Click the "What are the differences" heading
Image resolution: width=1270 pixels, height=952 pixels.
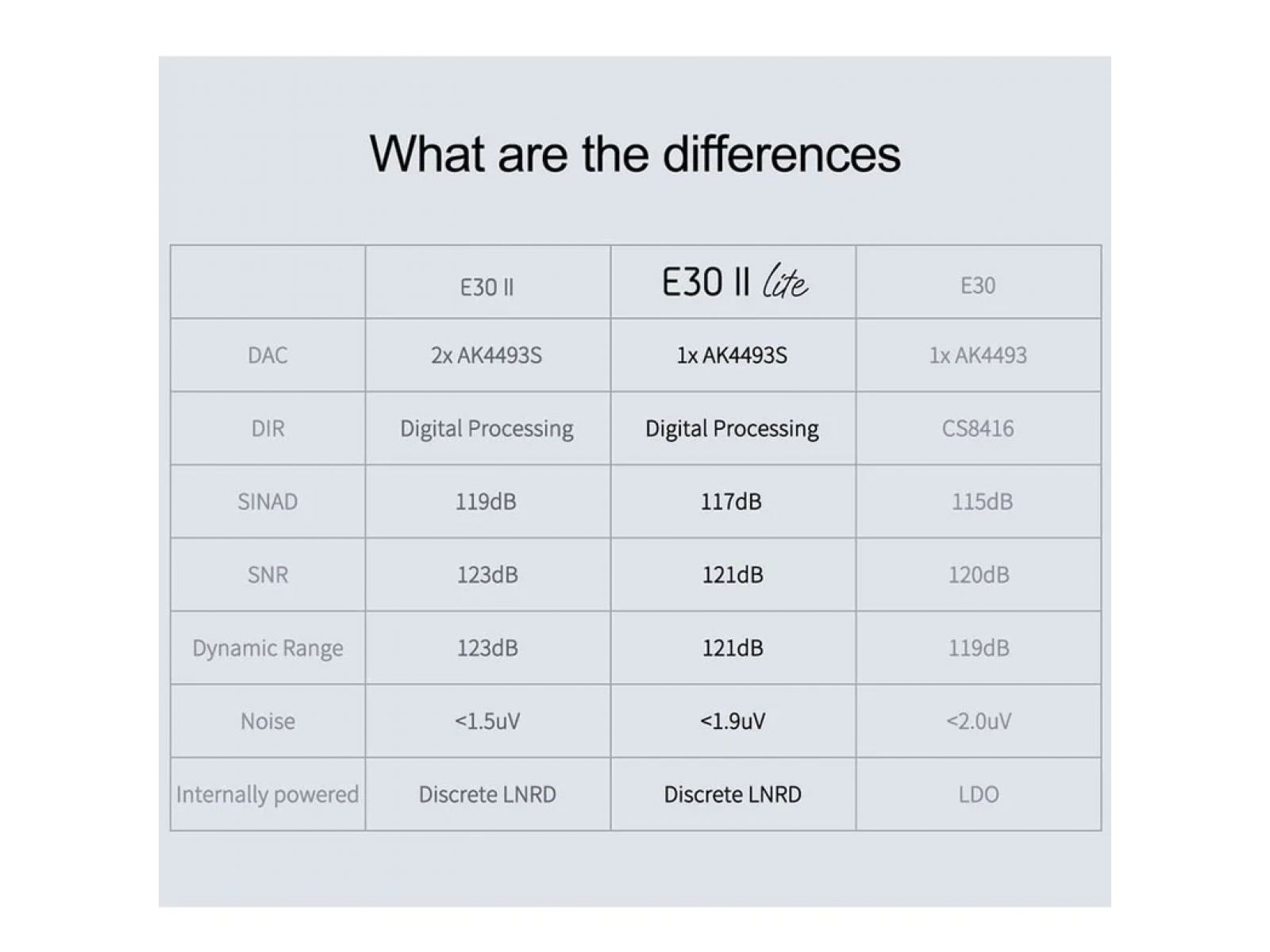point(635,153)
